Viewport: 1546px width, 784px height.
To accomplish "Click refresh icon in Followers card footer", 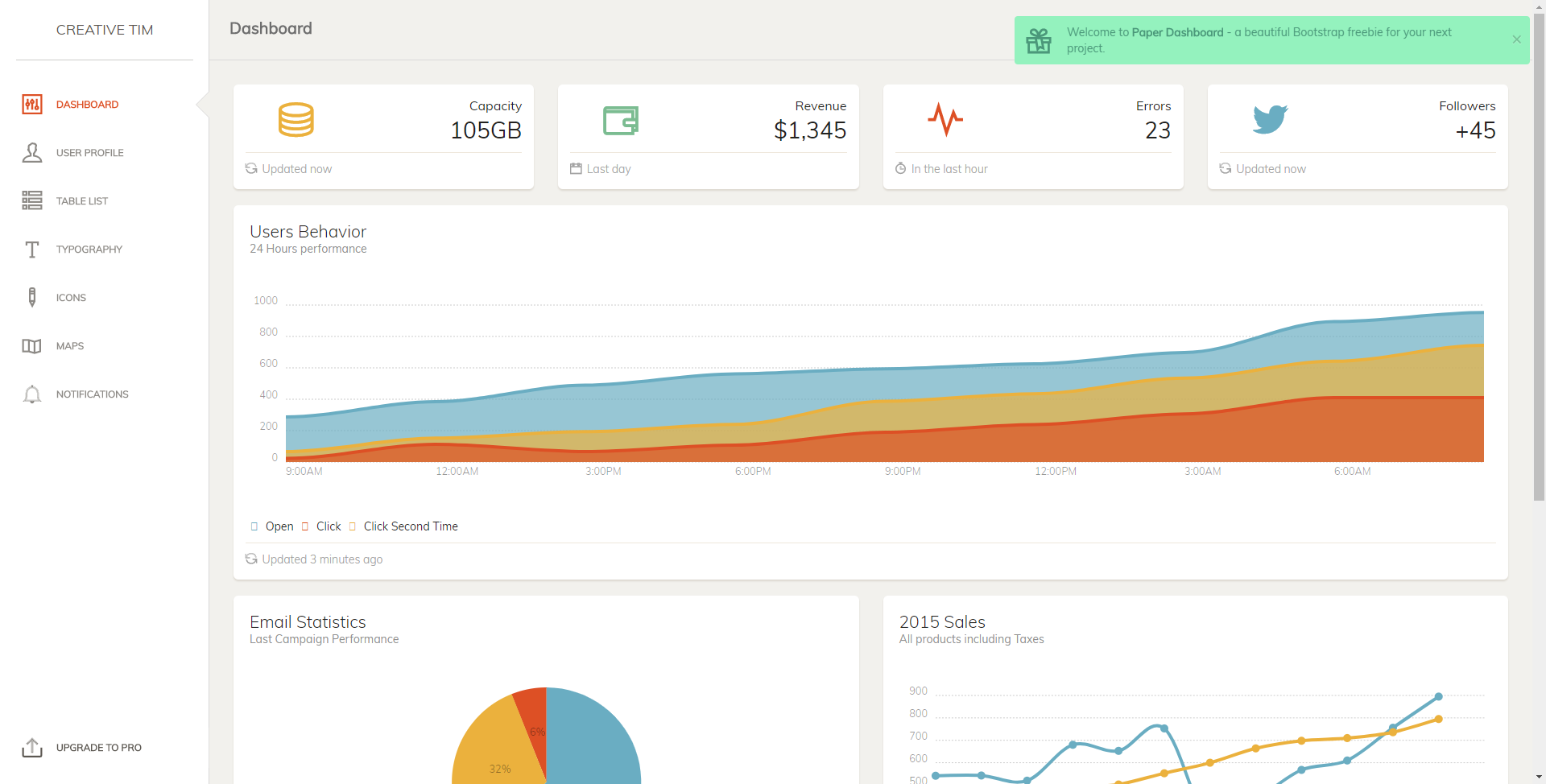I will click(x=1226, y=168).
